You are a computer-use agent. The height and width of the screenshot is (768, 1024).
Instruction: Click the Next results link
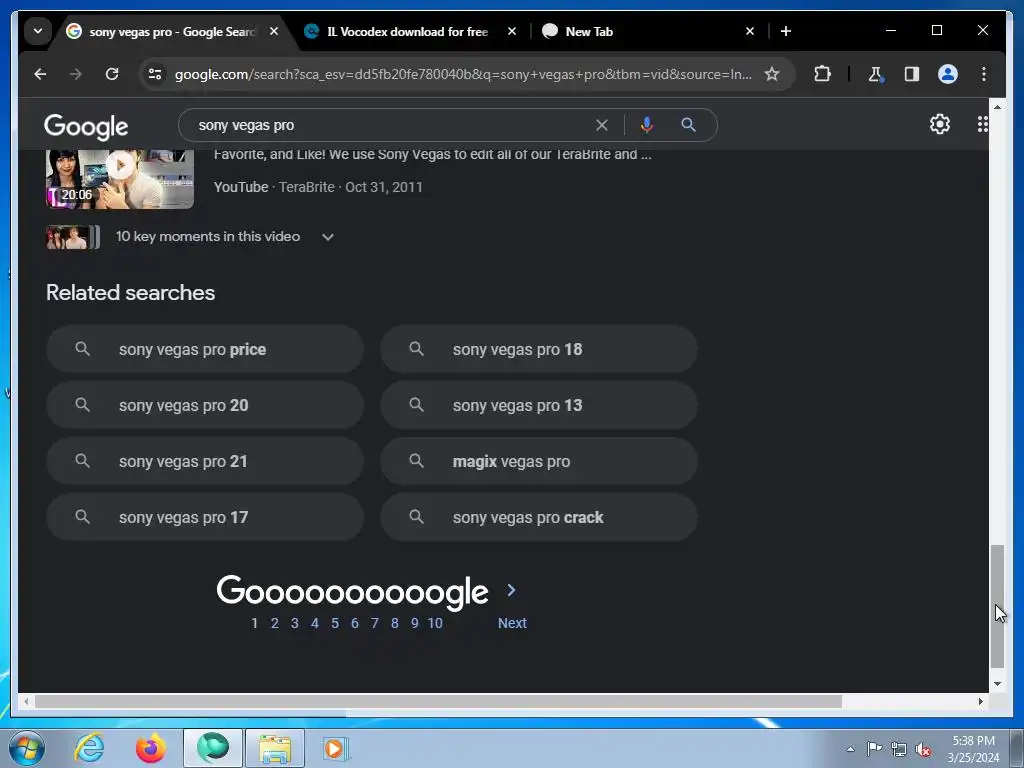512,623
